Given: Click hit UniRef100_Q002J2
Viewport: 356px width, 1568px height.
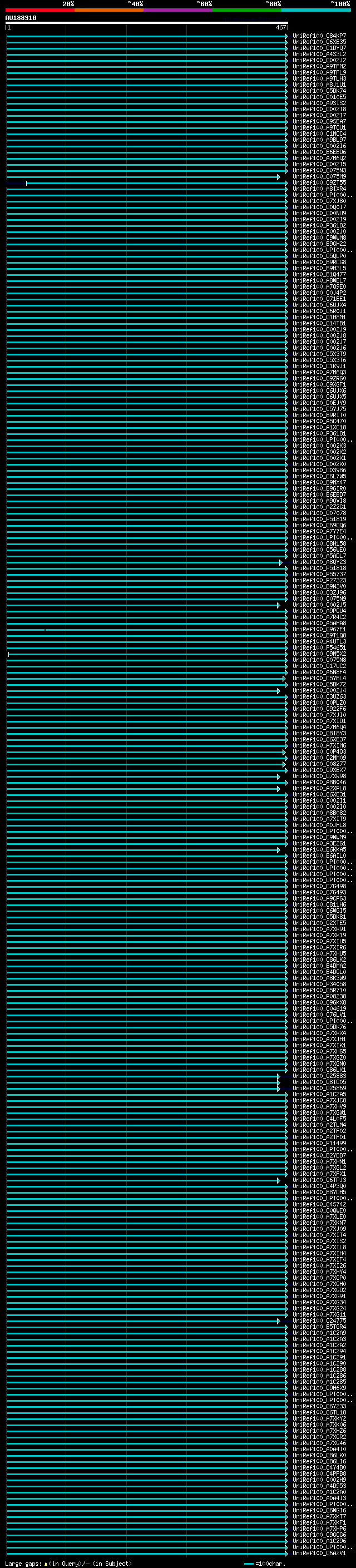Looking at the screenshot, I should [319, 60].
